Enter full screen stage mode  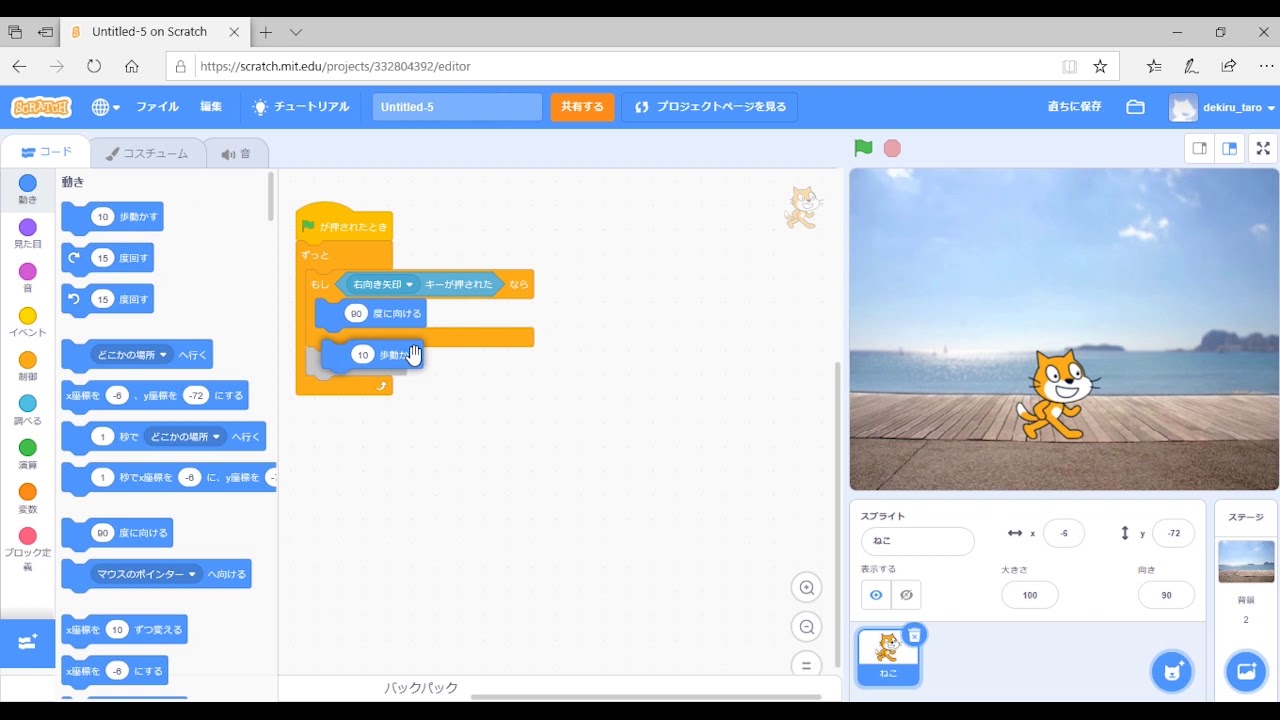tap(1263, 148)
